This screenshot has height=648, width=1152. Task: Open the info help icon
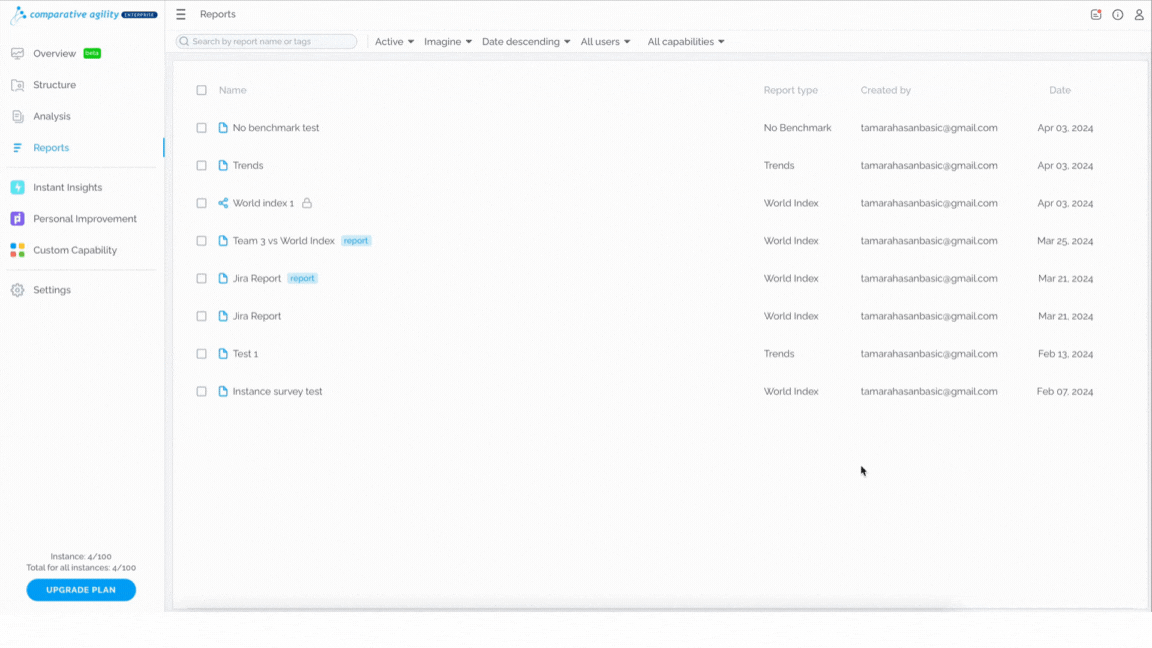click(1117, 15)
